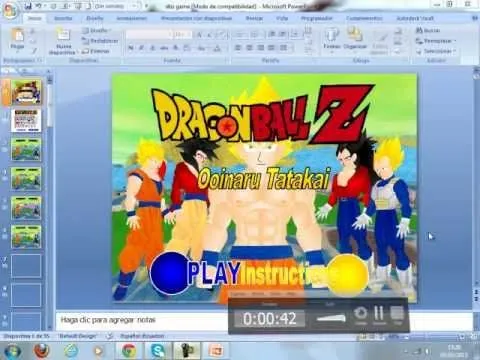
Task: Click the yellow Instructions circle on the slide
Action: [x=347, y=275]
